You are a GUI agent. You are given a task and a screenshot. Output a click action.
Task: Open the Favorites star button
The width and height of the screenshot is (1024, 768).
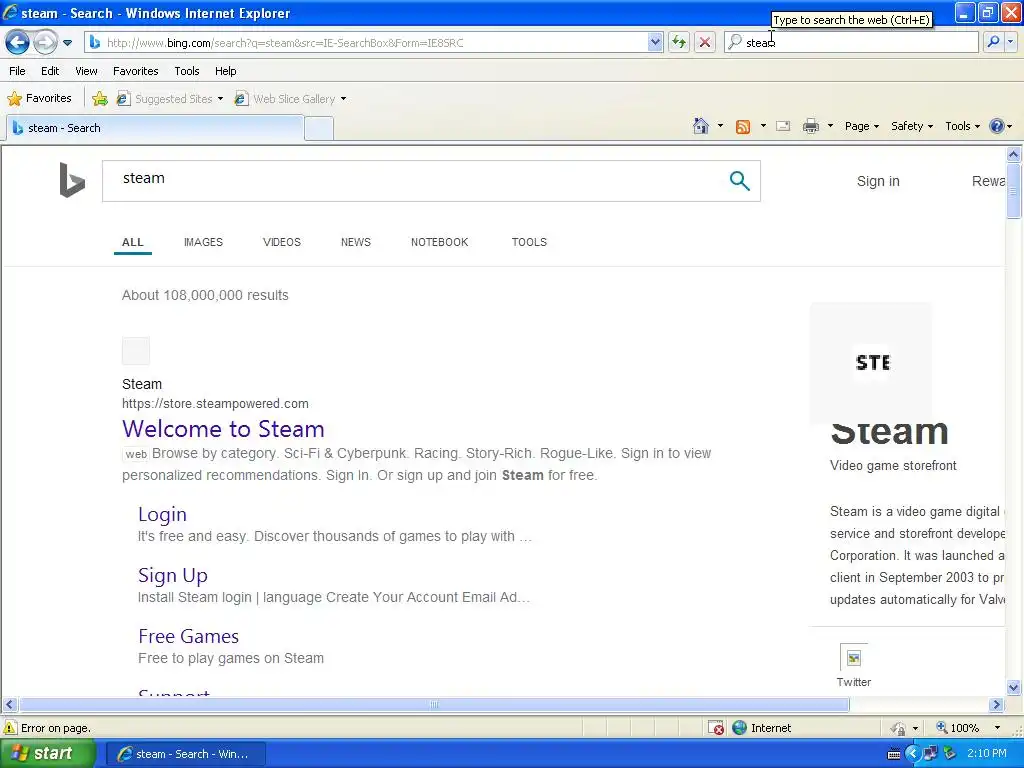point(39,99)
